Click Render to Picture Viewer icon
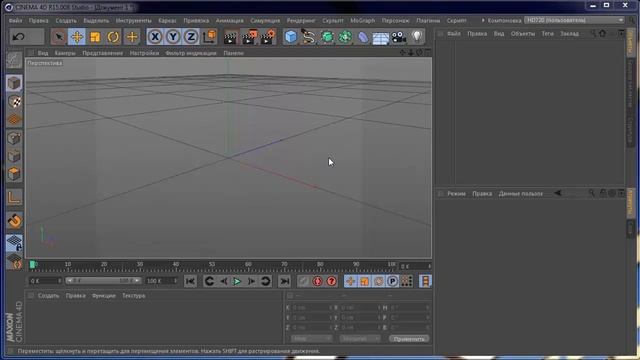This screenshot has height=360, width=640. click(249, 37)
